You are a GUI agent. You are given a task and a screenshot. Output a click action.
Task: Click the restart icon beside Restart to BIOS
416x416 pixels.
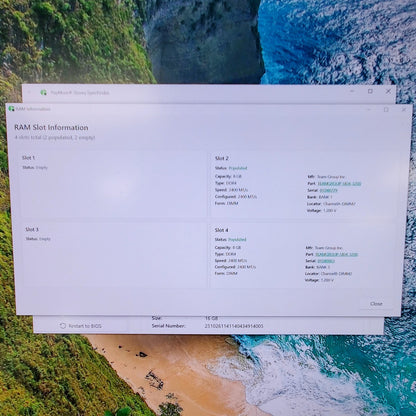(x=62, y=326)
